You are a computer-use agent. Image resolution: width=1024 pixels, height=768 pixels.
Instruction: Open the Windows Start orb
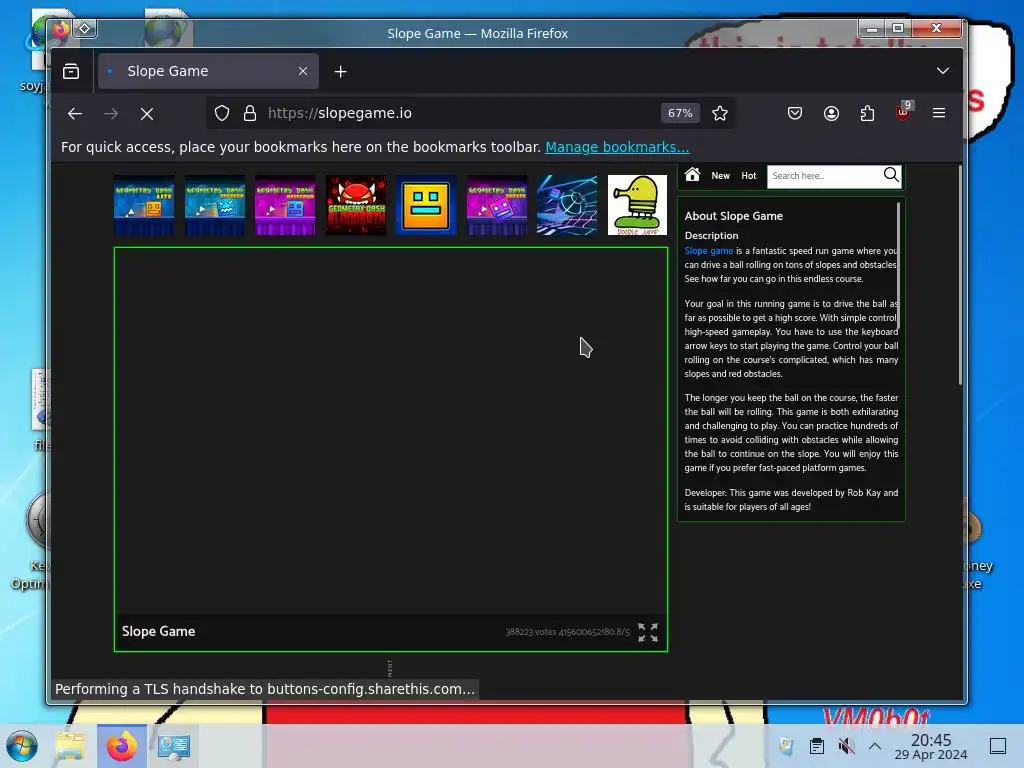click(x=22, y=746)
